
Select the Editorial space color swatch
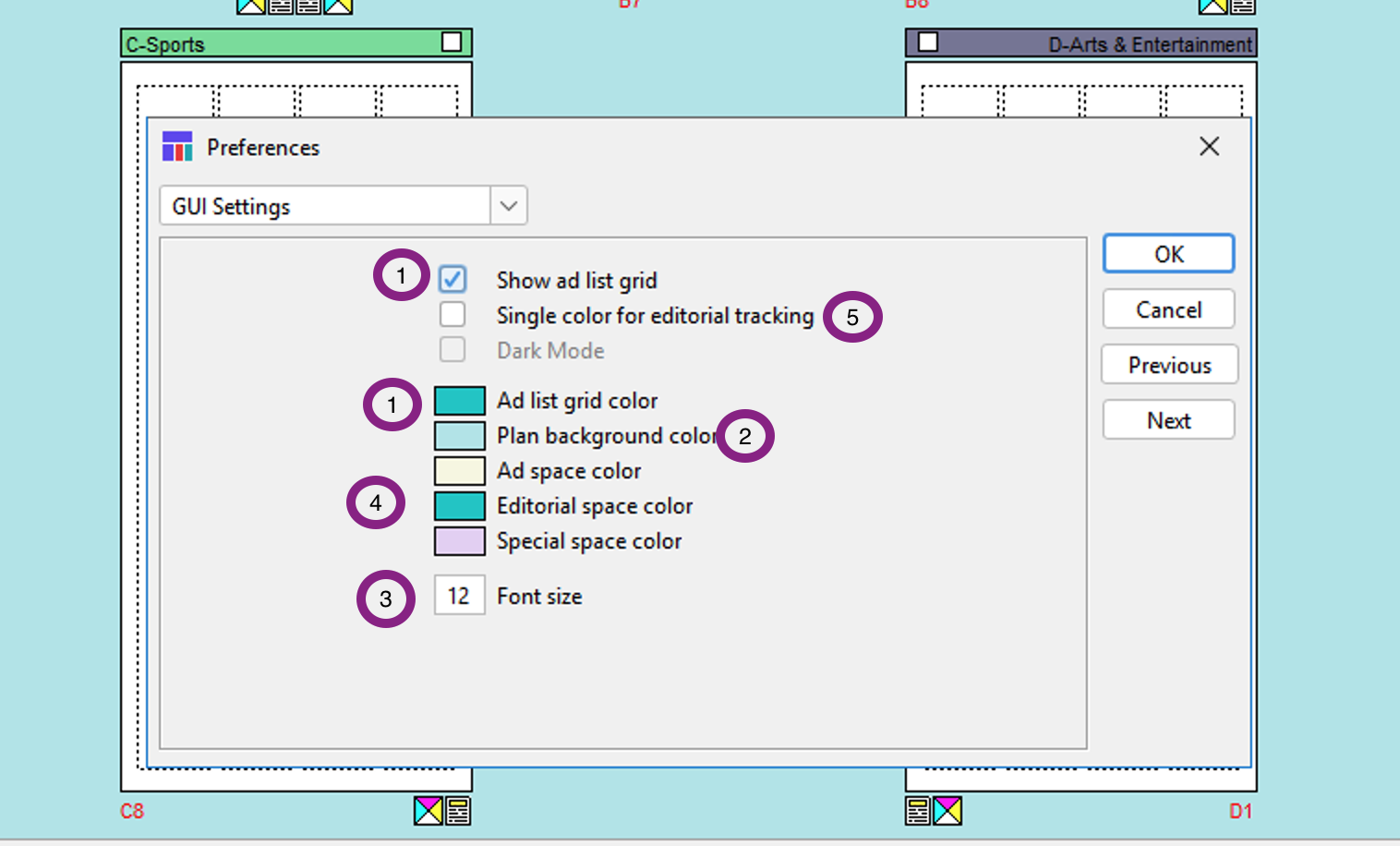460,506
